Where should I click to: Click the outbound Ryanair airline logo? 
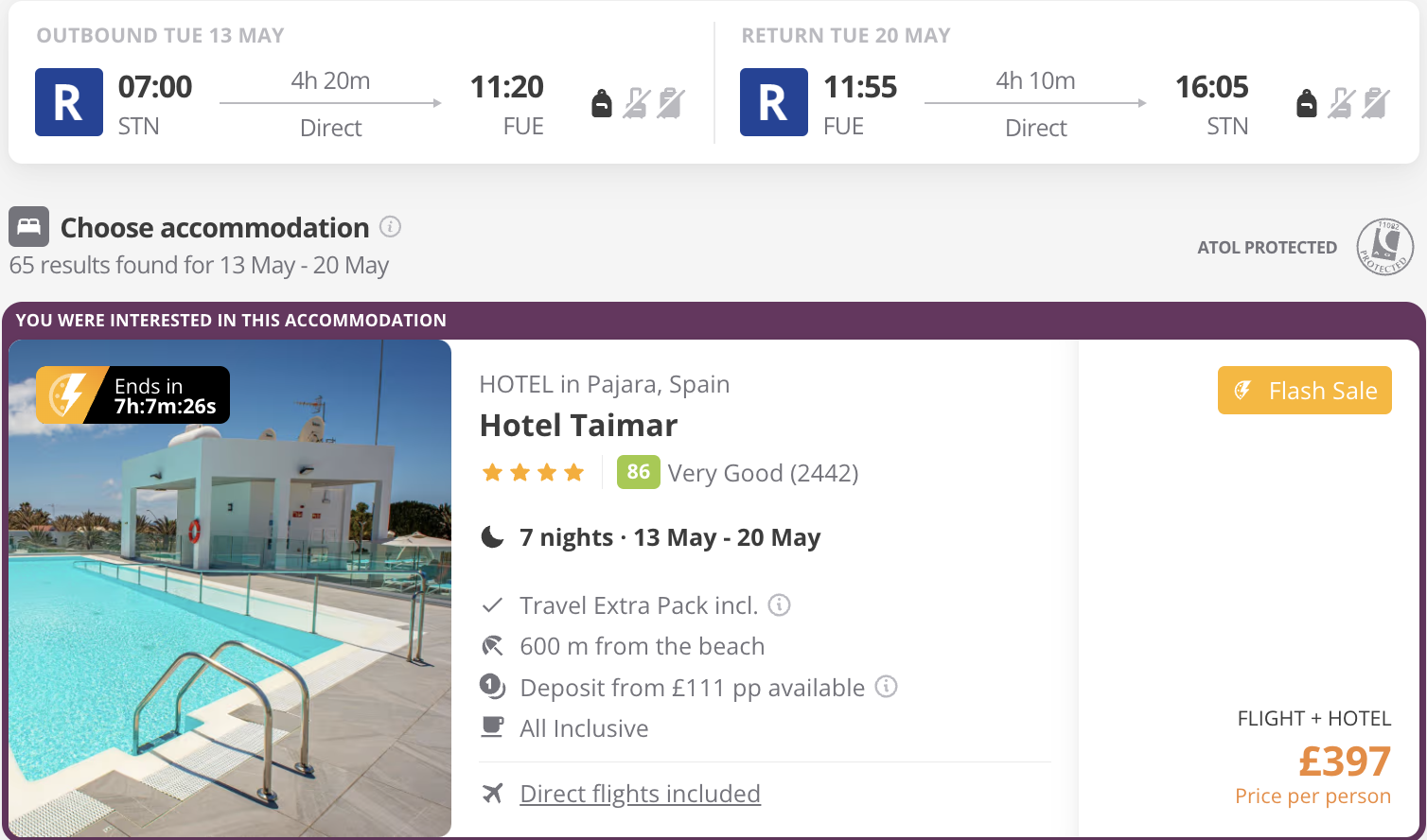[69, 102]
